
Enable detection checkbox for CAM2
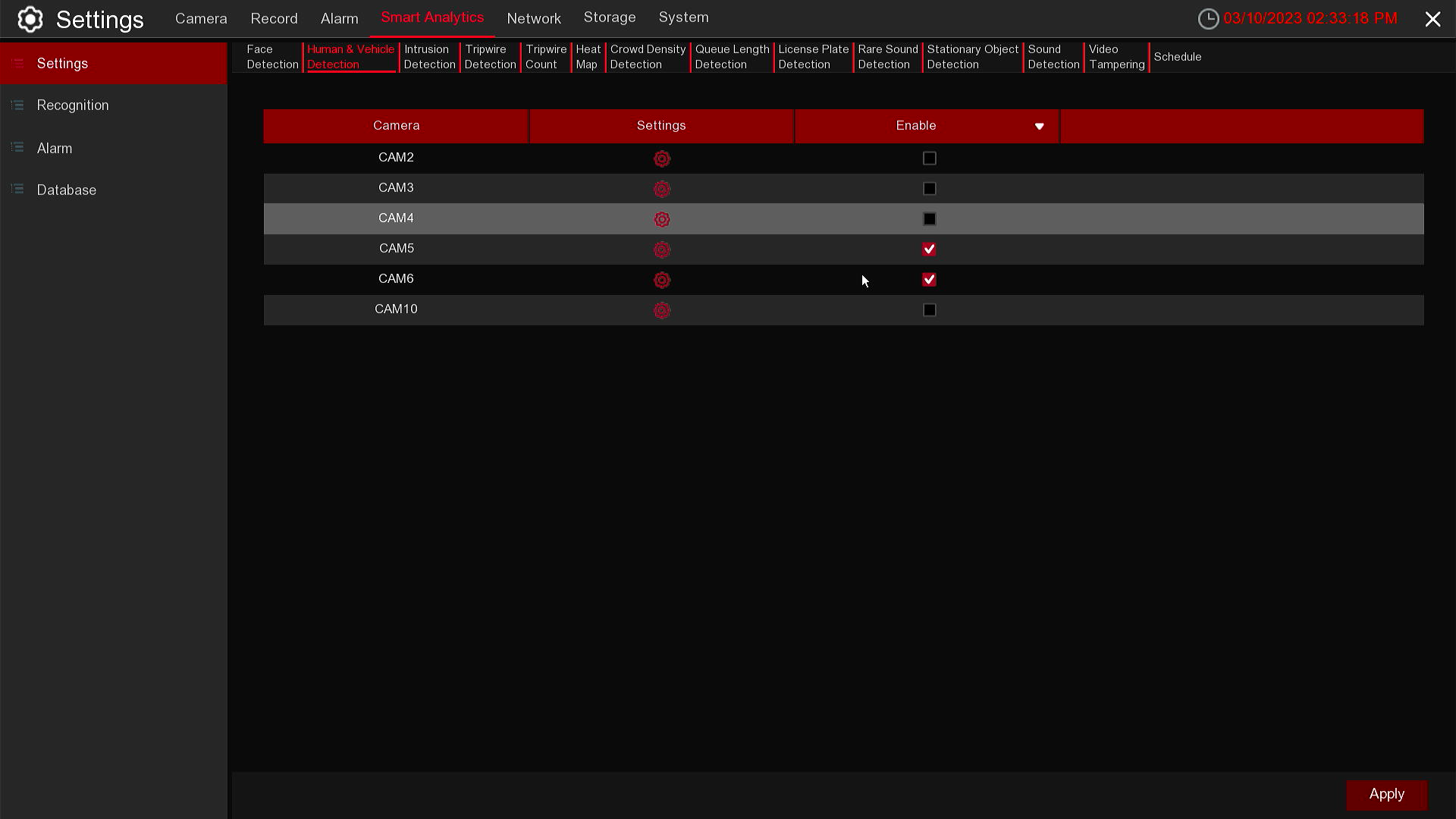point(929,158)
